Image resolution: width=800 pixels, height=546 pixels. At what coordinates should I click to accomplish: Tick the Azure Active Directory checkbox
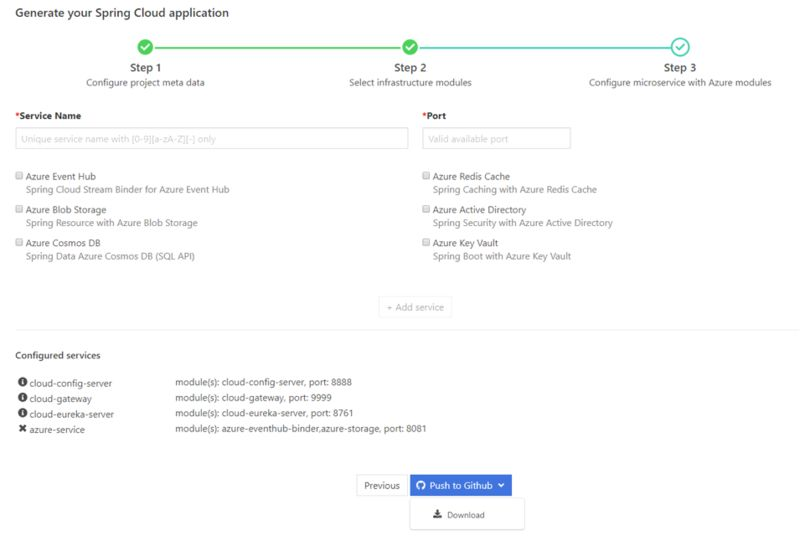pyautogui.click(x=426, y=209)
